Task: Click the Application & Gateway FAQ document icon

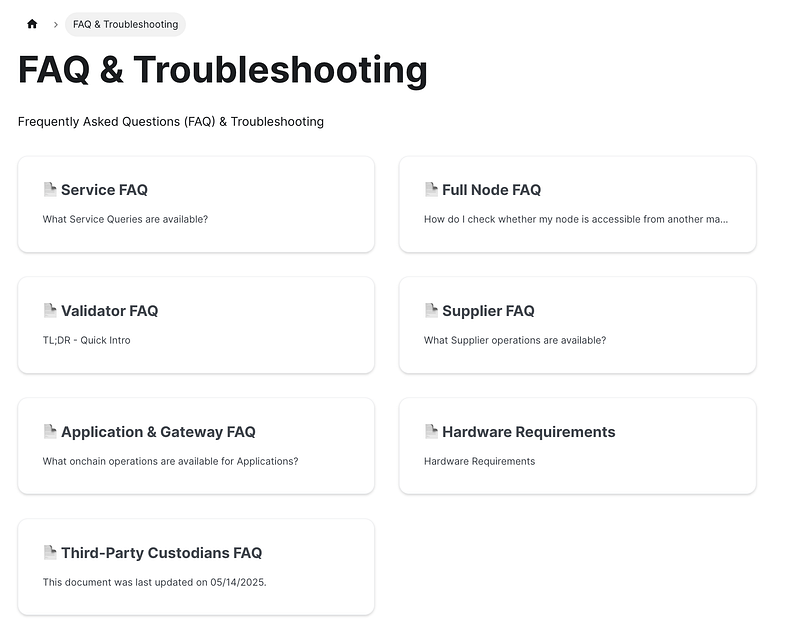Action: point(50,431)
